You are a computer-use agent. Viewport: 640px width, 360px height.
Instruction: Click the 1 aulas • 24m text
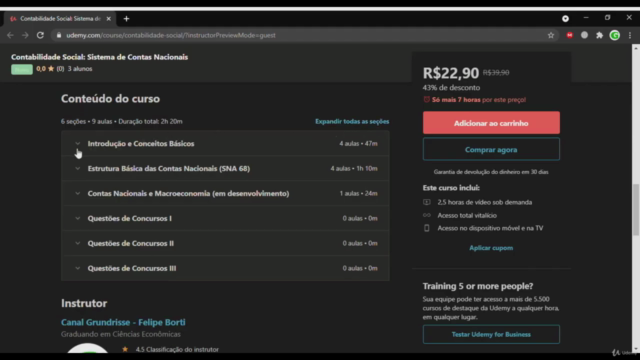[x=358, y=193]
